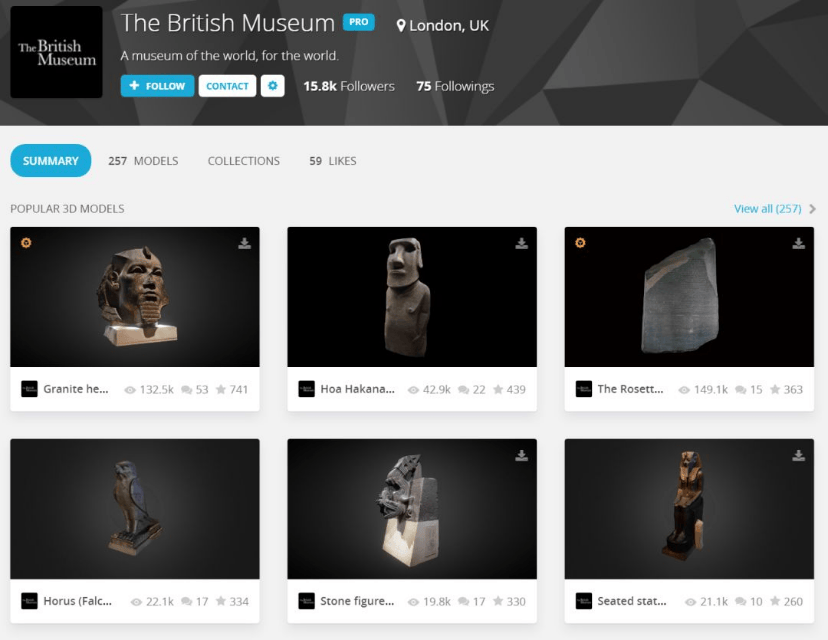828x640 pixels.
Task: Follow The British Museum
Action: point(157,86)
